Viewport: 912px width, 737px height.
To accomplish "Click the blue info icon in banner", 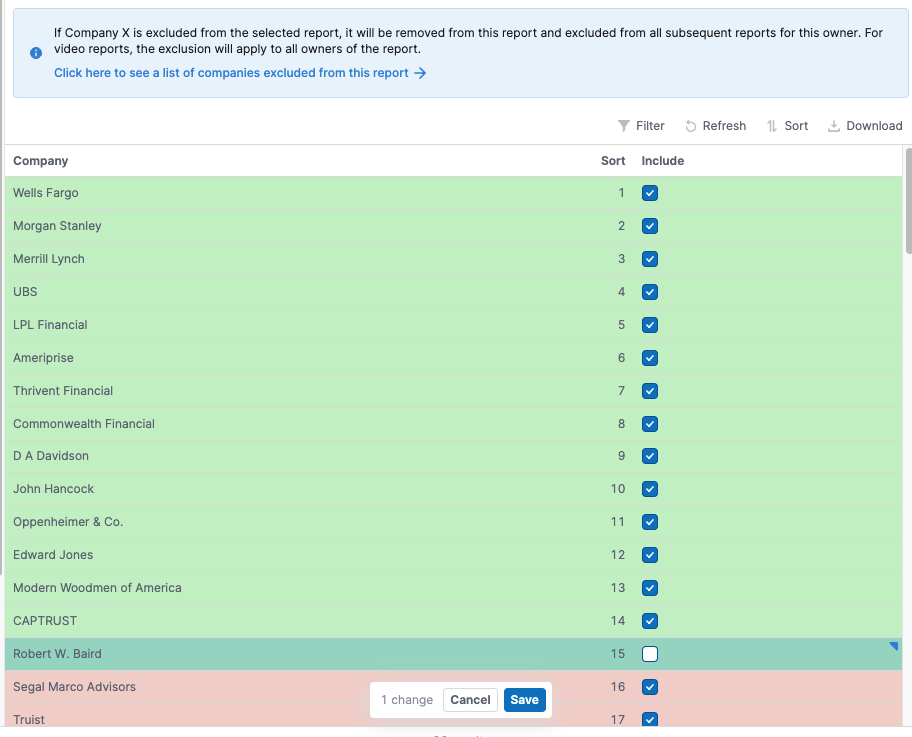I will click(36, 53).
